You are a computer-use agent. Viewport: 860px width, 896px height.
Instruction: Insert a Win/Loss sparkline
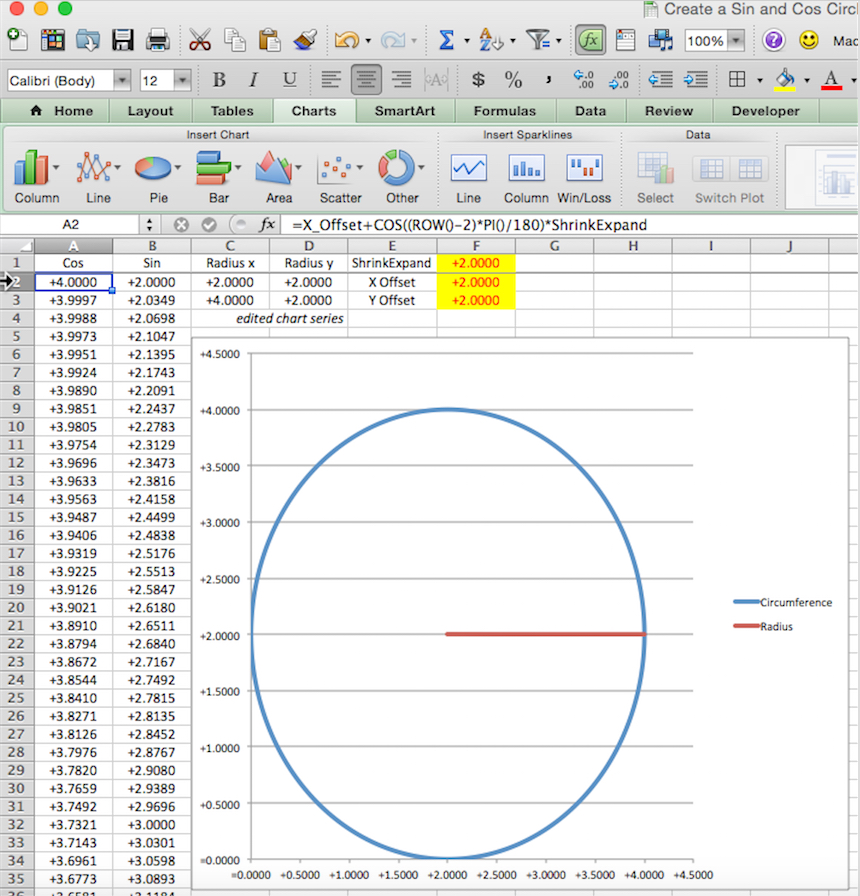point(584,178)
